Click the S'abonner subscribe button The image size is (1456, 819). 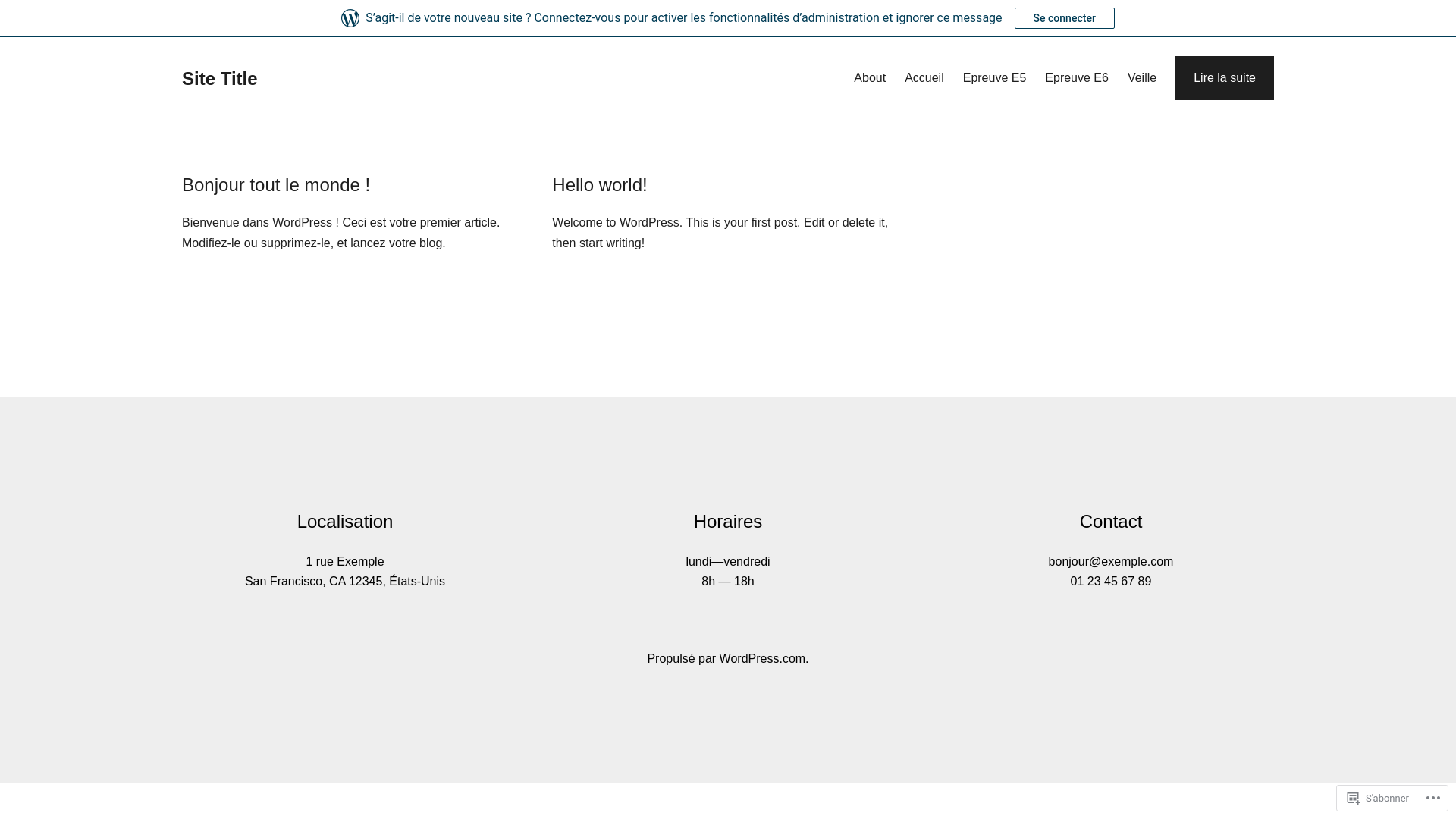pos(1378,798)
